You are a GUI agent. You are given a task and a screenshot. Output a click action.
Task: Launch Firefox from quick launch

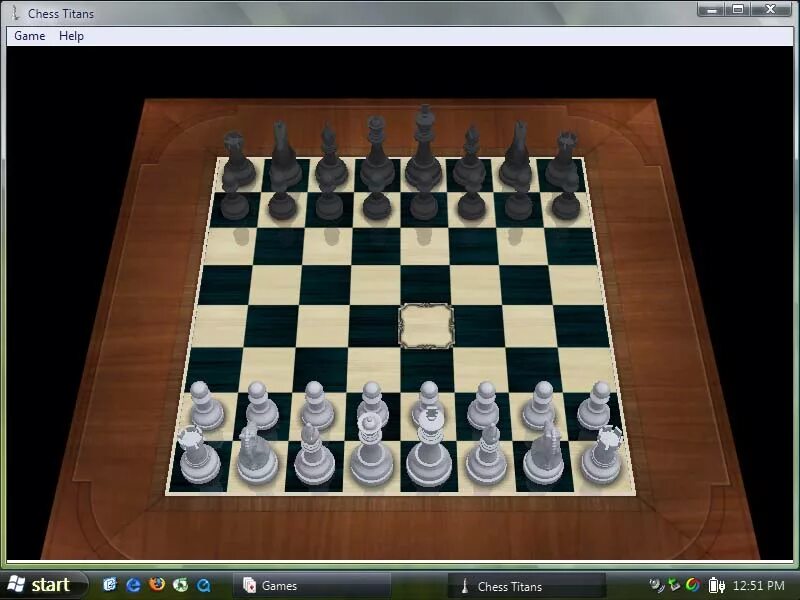point(157,584)
